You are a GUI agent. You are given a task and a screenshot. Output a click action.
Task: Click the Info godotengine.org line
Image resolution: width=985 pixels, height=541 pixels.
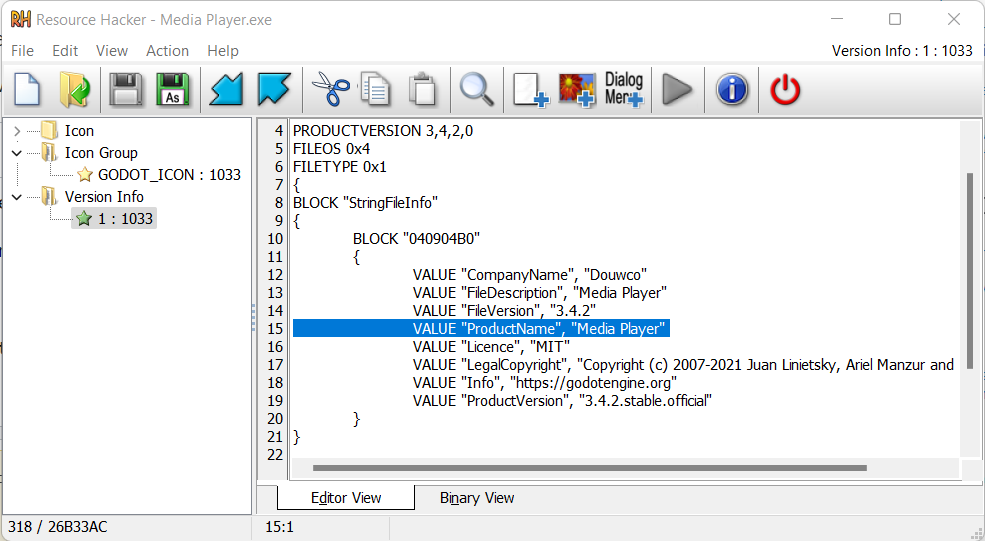(545, 383)
